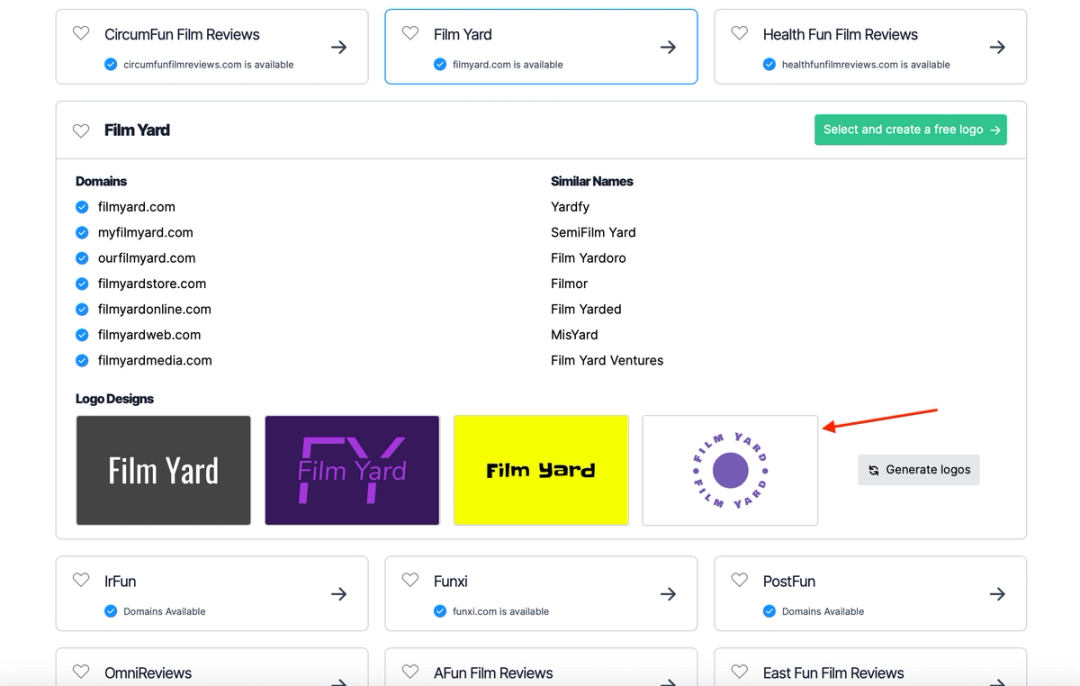Favorite East Fun Film Reviews heart

740,672
